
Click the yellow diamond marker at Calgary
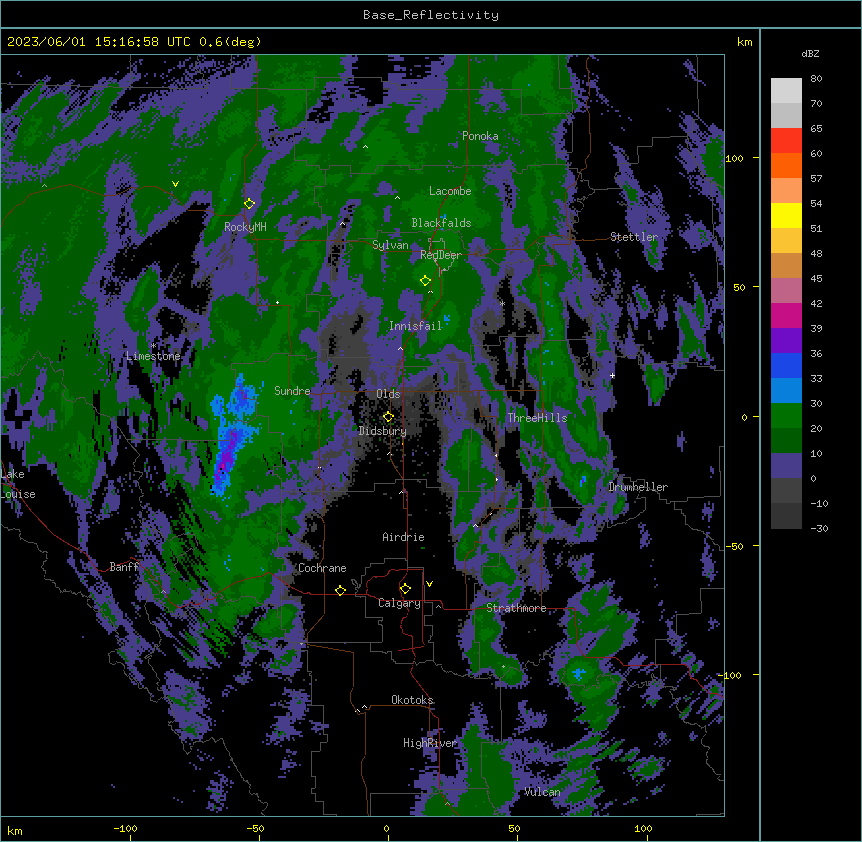click(x=405, y=589)
